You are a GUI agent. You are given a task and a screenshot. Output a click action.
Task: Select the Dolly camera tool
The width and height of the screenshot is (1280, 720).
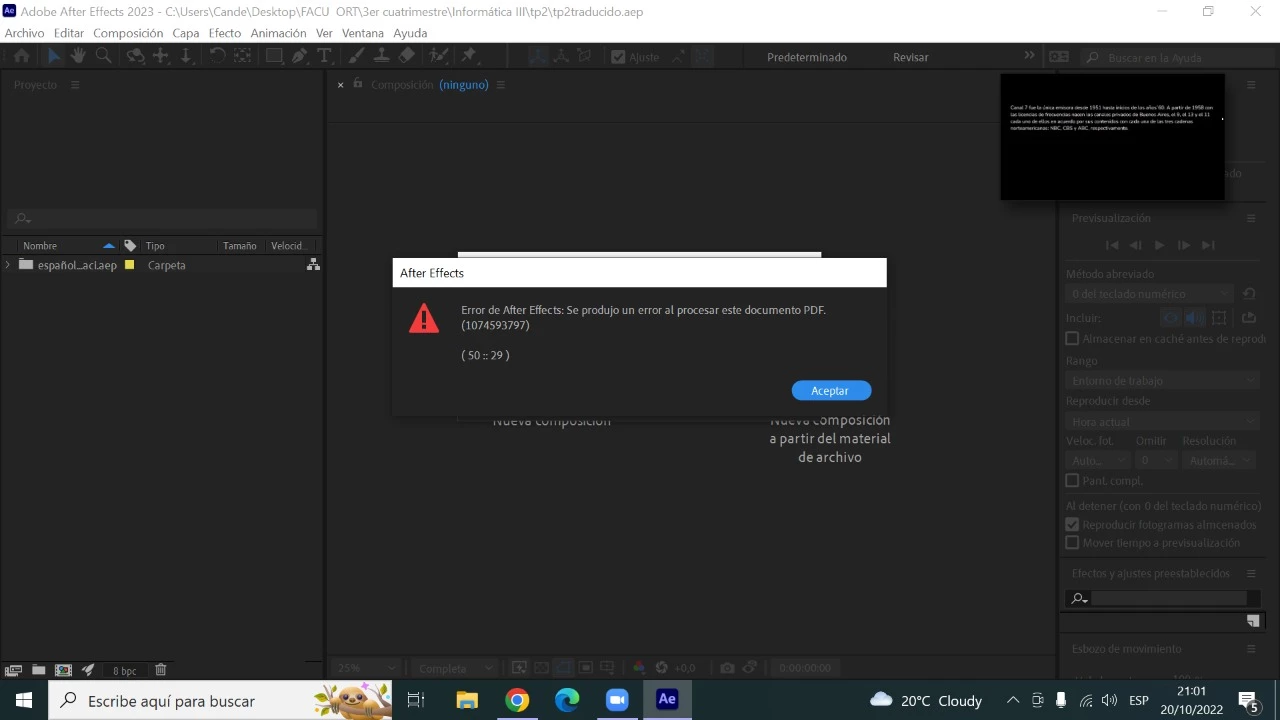tap(185, 57)
